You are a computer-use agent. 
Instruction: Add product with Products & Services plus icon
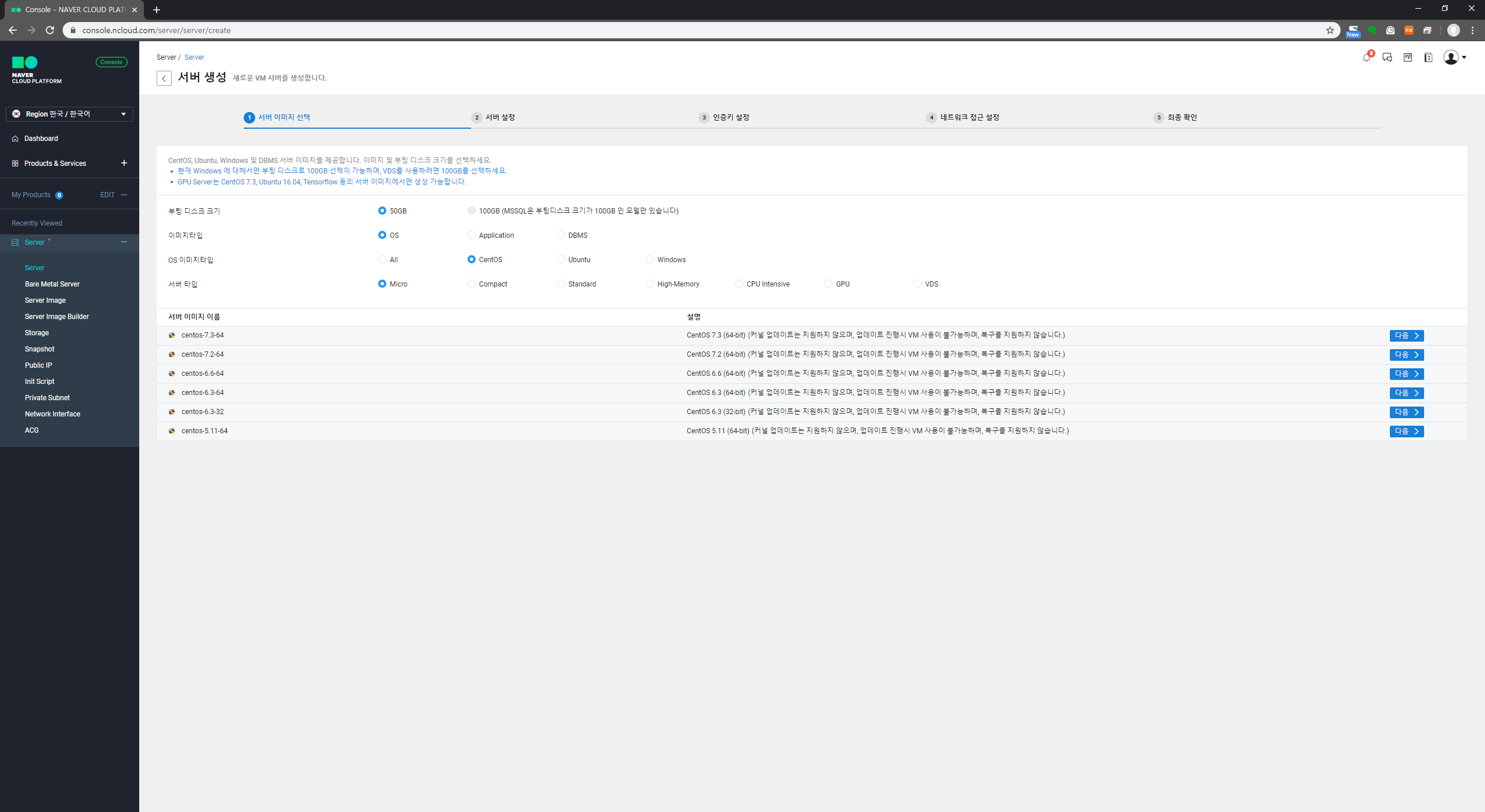click(x=124, y=163)
